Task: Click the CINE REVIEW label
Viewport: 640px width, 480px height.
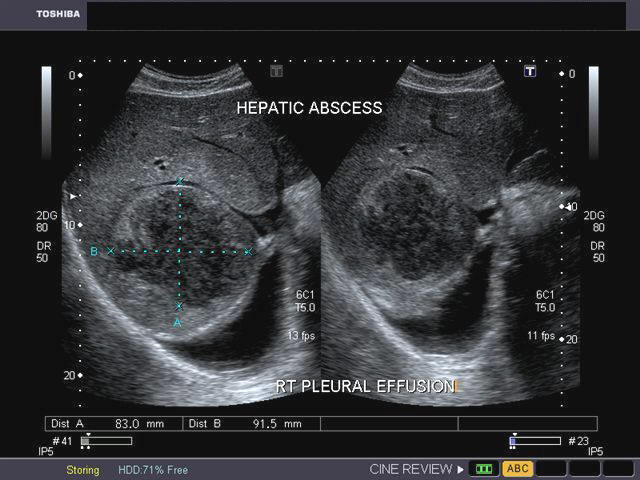Action: (x=410, y=468)
